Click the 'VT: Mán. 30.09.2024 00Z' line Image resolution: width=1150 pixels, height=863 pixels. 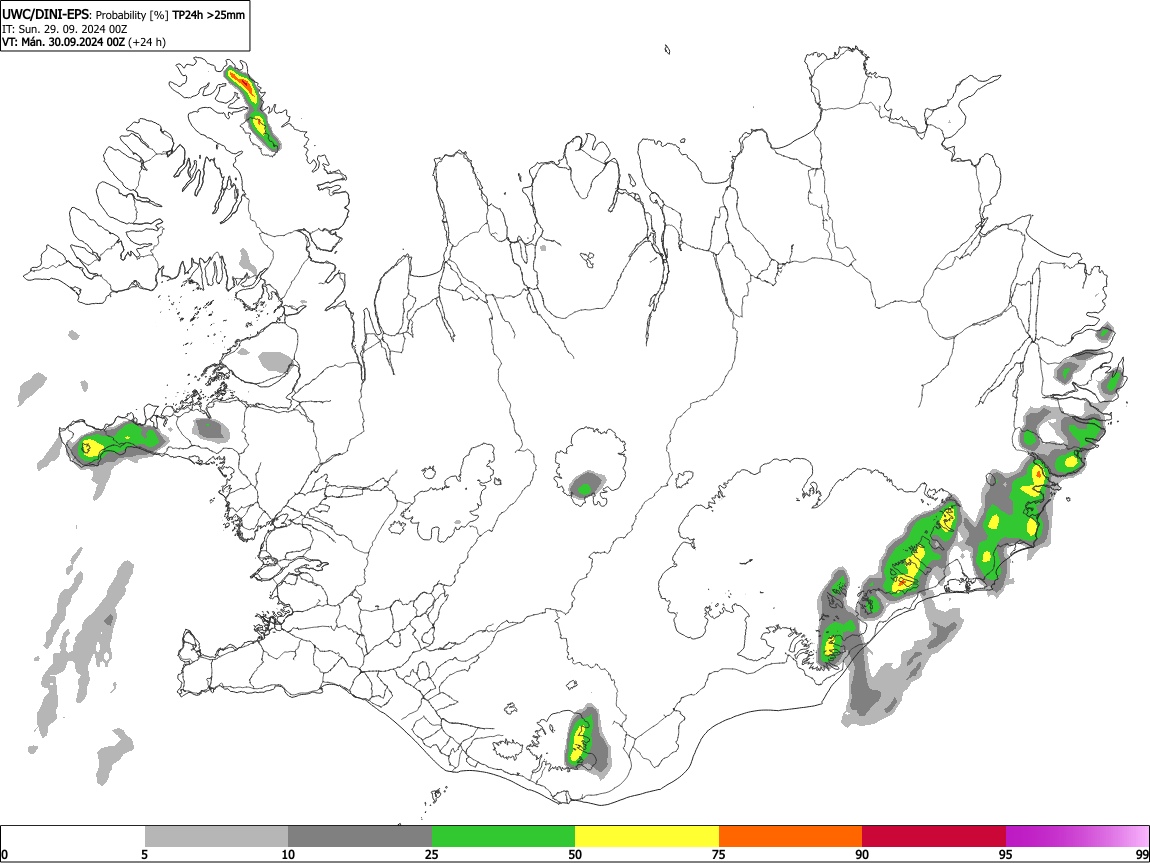tap(64, 42)
